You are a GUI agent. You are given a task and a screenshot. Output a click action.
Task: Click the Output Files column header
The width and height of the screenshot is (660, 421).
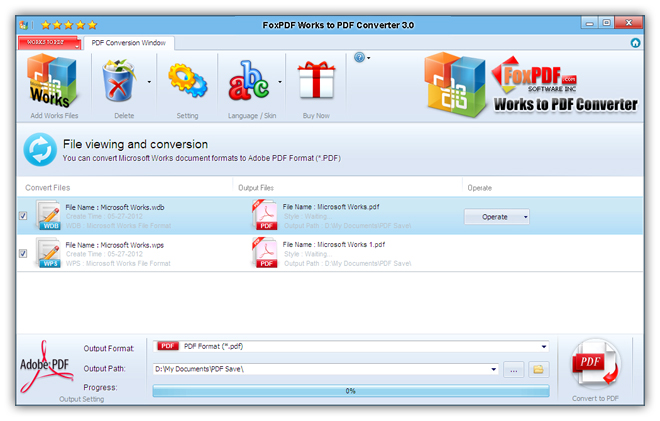point(256,188)
